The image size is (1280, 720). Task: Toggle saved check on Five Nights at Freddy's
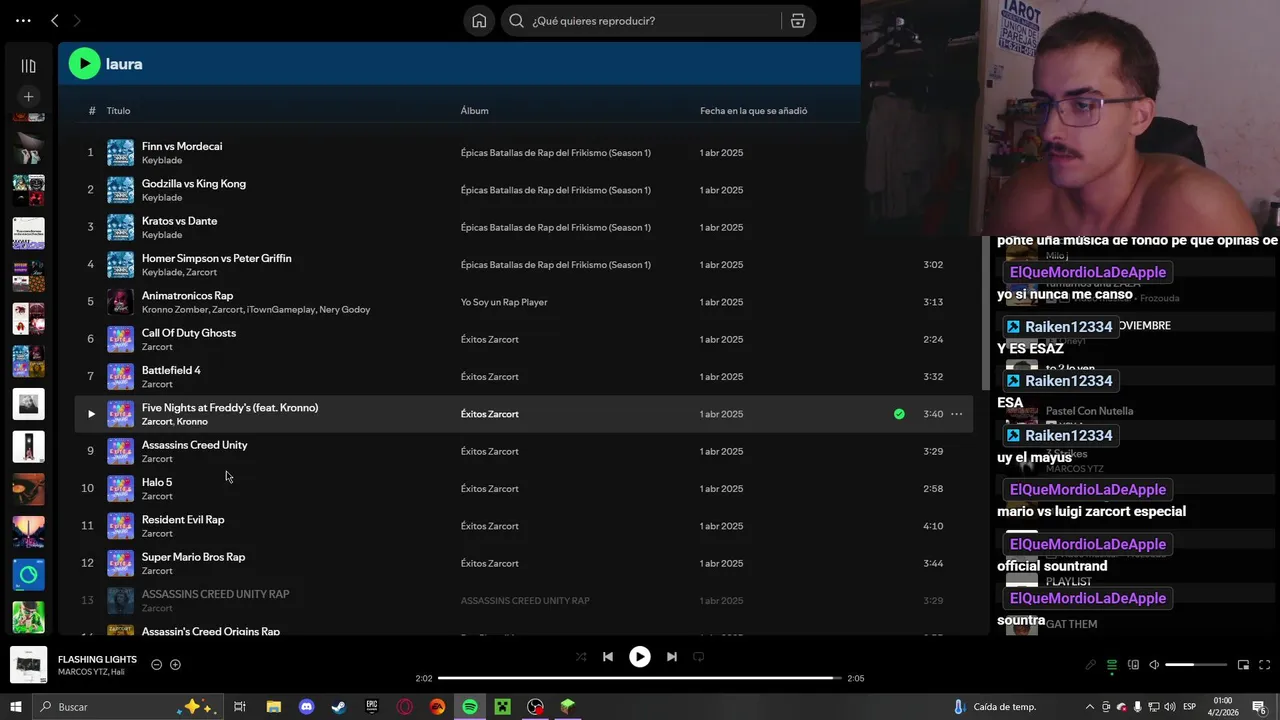pyautogui.click(x=899, y=414)
